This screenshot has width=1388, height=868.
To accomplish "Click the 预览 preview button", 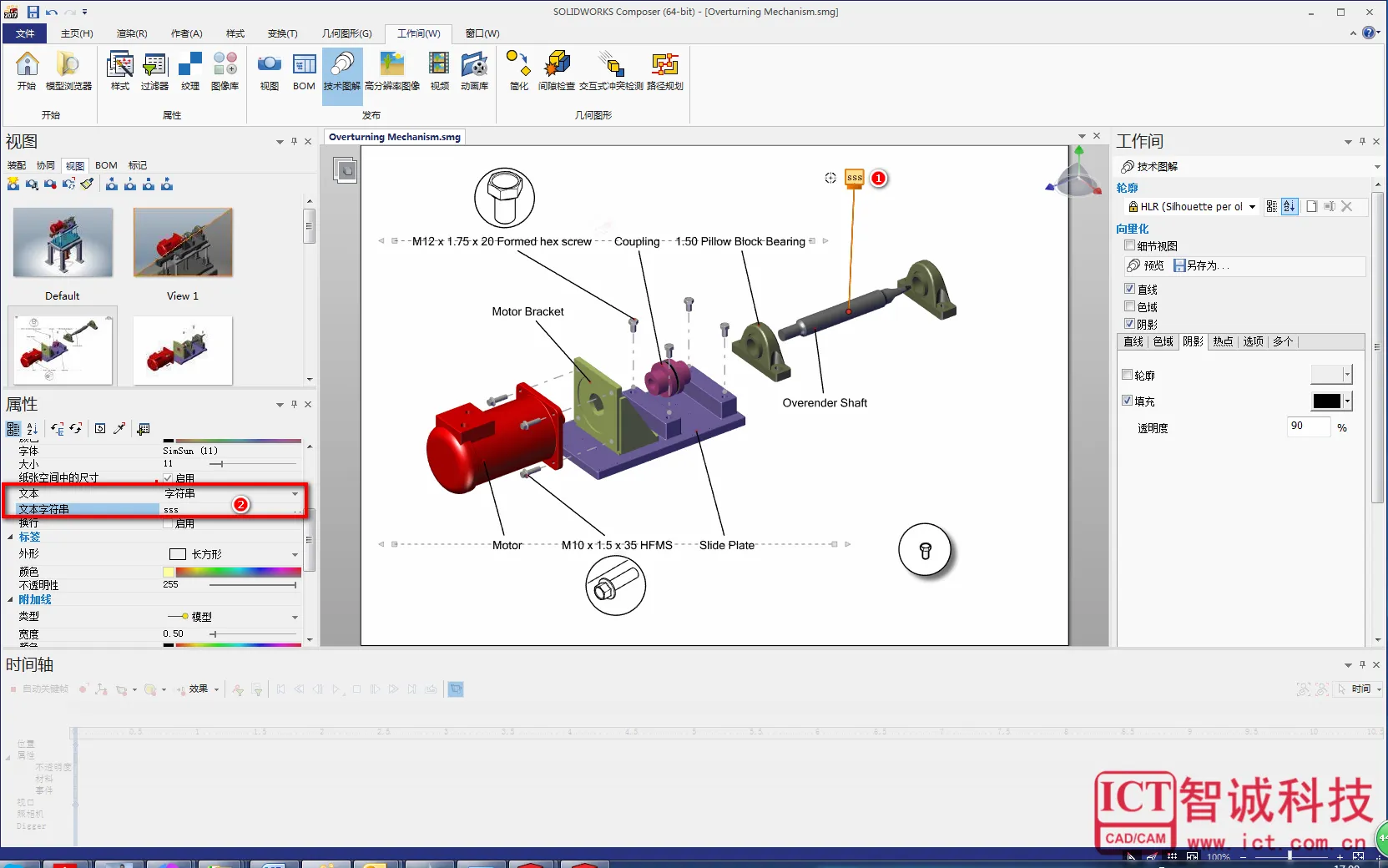I will [1145, 265].
